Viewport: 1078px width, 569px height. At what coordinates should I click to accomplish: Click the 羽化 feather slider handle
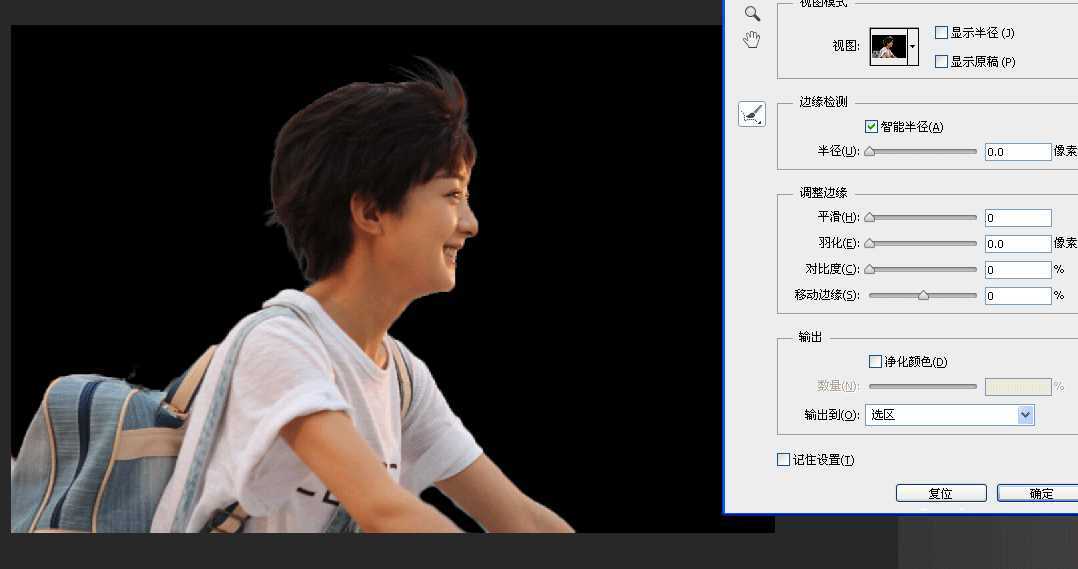(x=870, y=243)
